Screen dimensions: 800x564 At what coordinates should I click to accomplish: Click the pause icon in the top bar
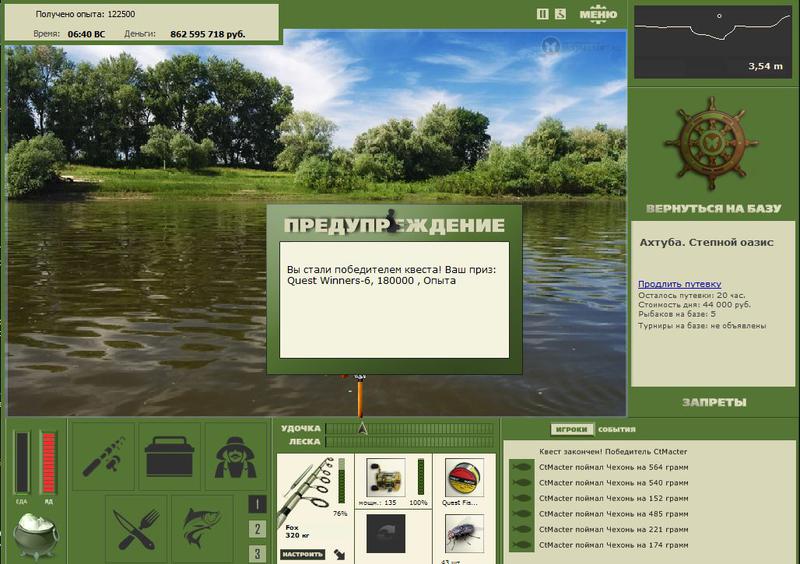(x=542, y=14)
